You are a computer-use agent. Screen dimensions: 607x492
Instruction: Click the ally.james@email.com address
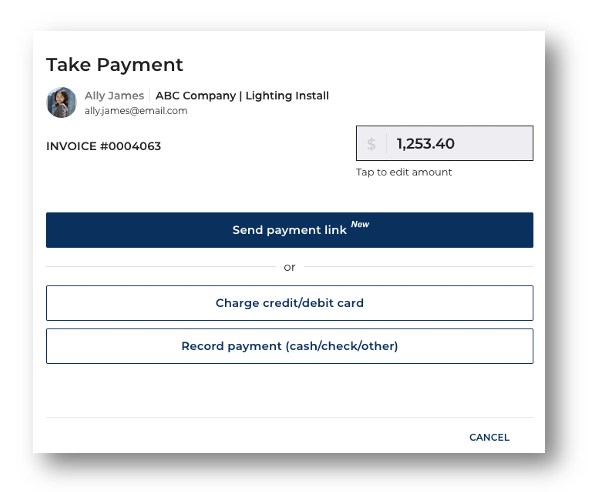[x=136, y=111]
